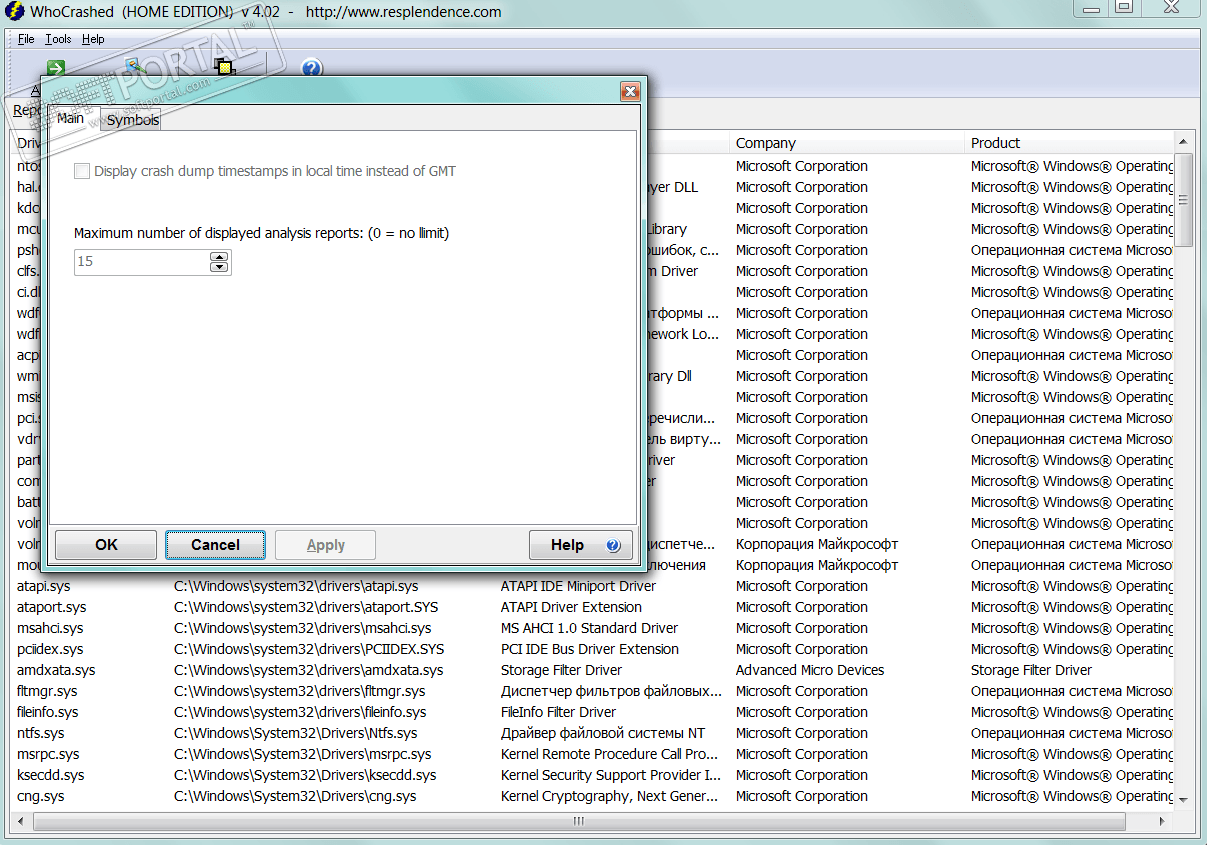
Task: Click the path C:\Windows\system32\drivers\PCIIDEX.SYS
Action: 309,649
